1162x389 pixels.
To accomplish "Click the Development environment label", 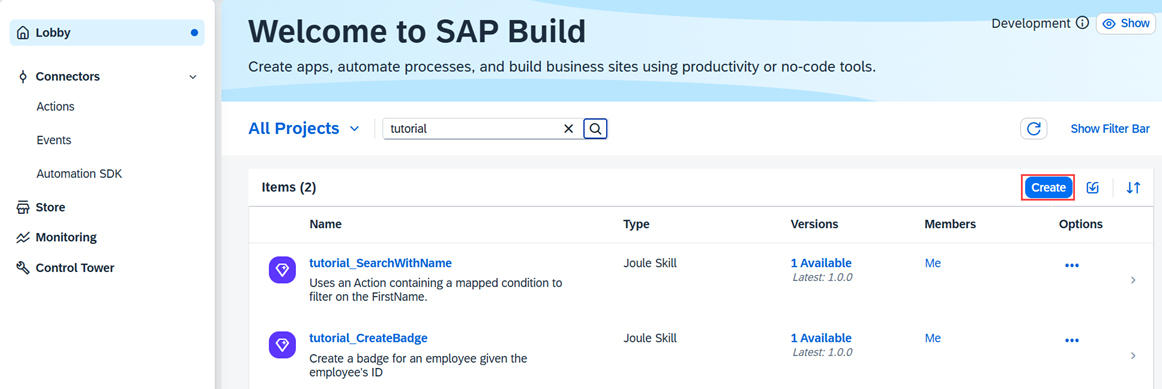I will click(x=1031, y=23).
